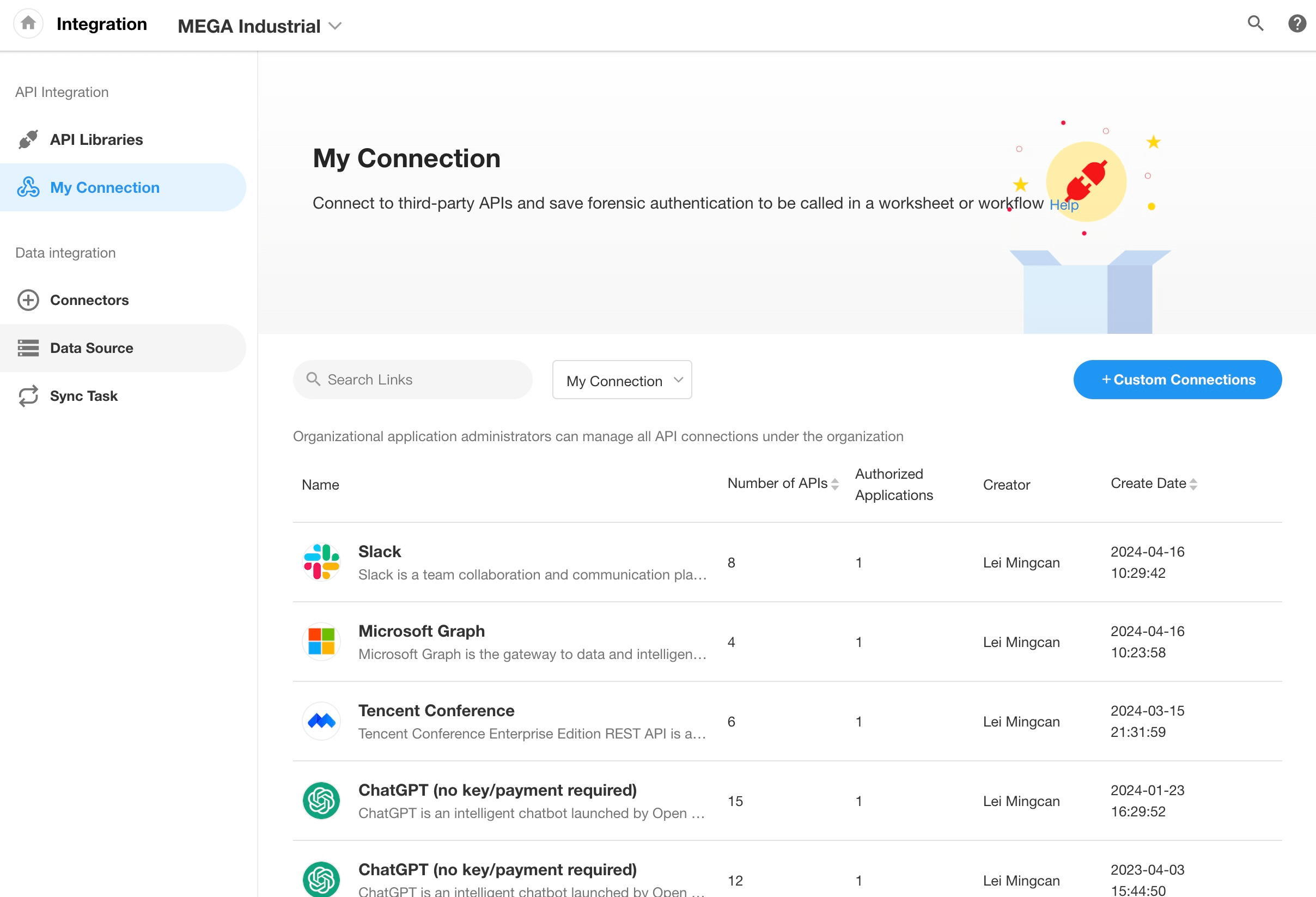Click the Slack logo icon
The width and height of the screenshot is (1316, 897).
321,562
